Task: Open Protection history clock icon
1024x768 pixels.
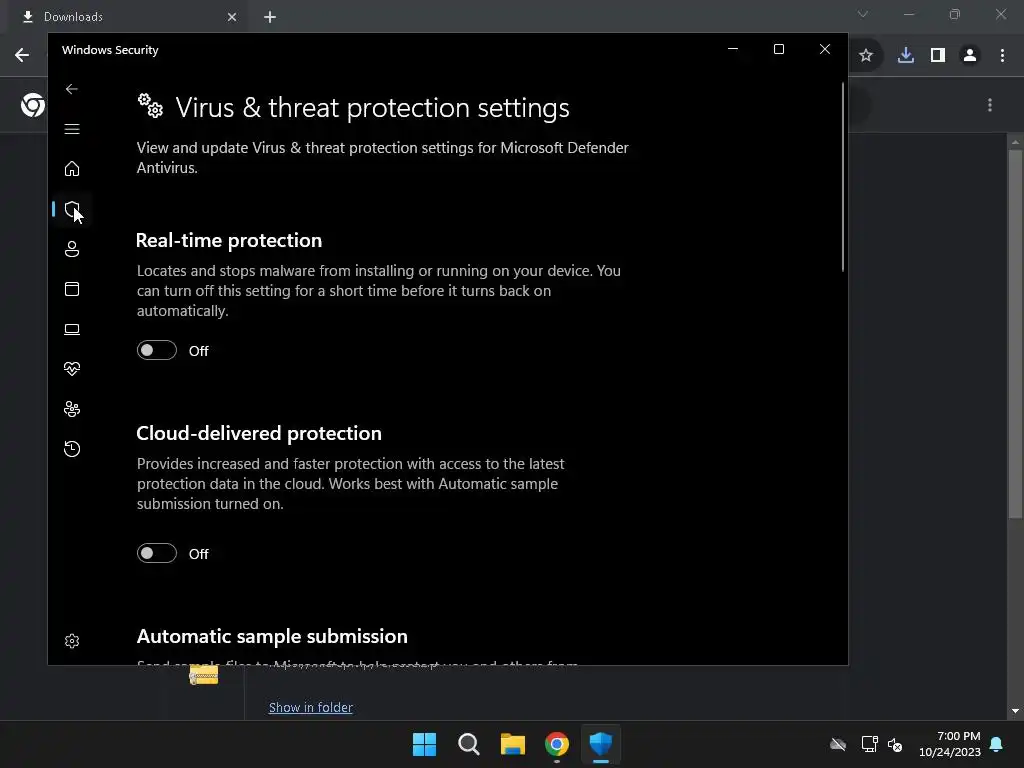Action: 72,449
